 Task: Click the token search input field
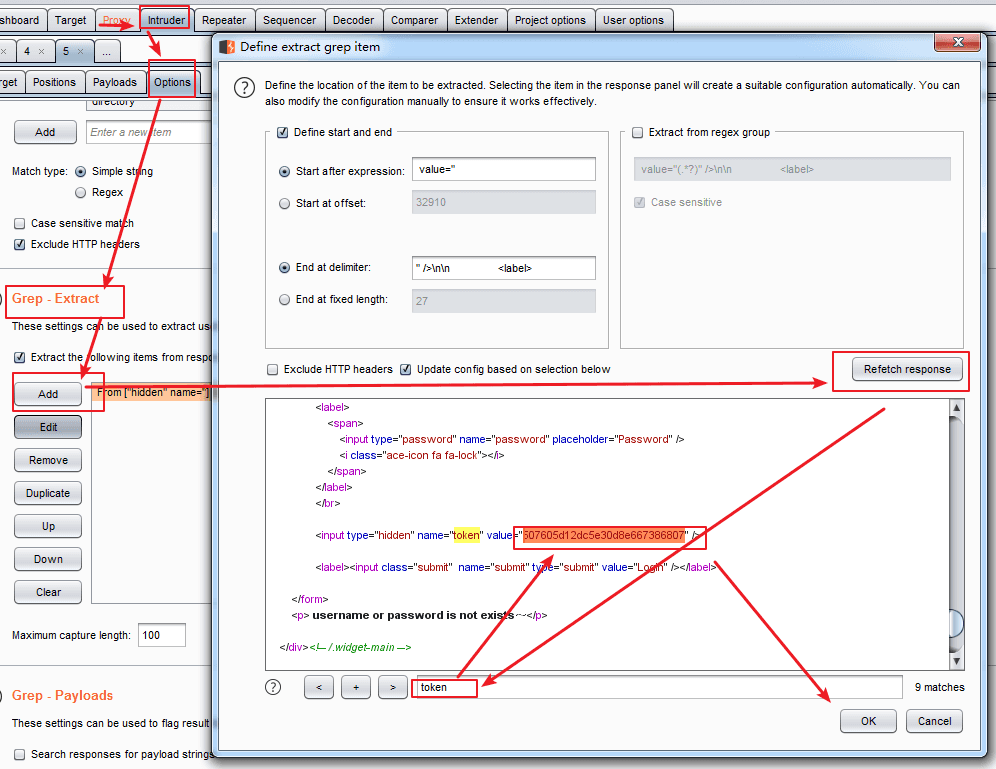[x=659, y=687]
